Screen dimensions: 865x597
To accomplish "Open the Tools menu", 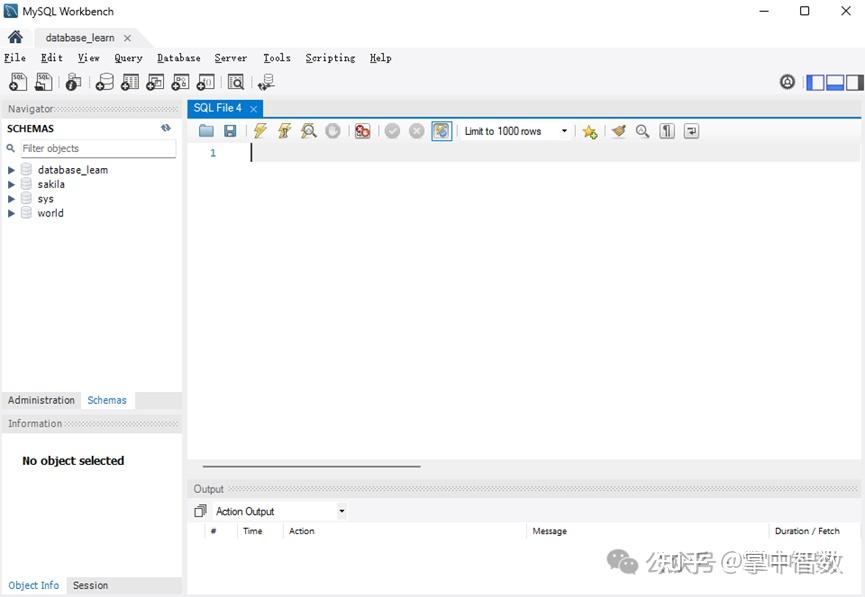I will pyautogui.click(x=277, y=57).
